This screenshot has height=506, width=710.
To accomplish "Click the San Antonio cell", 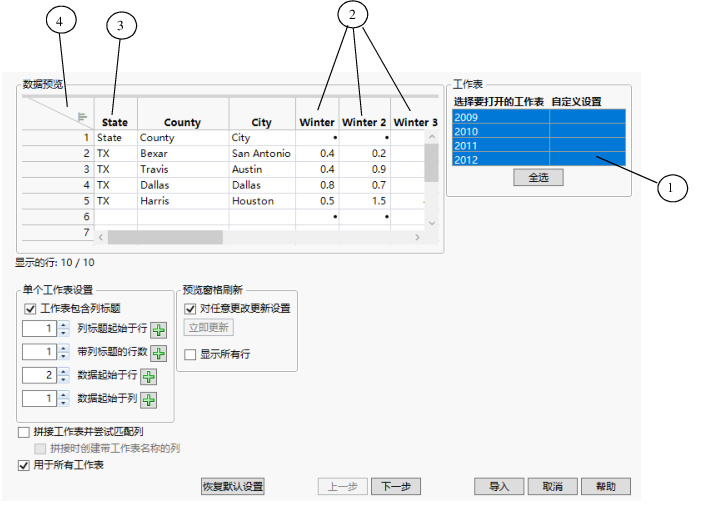I will pyautogui.click(x=261, y=154).
